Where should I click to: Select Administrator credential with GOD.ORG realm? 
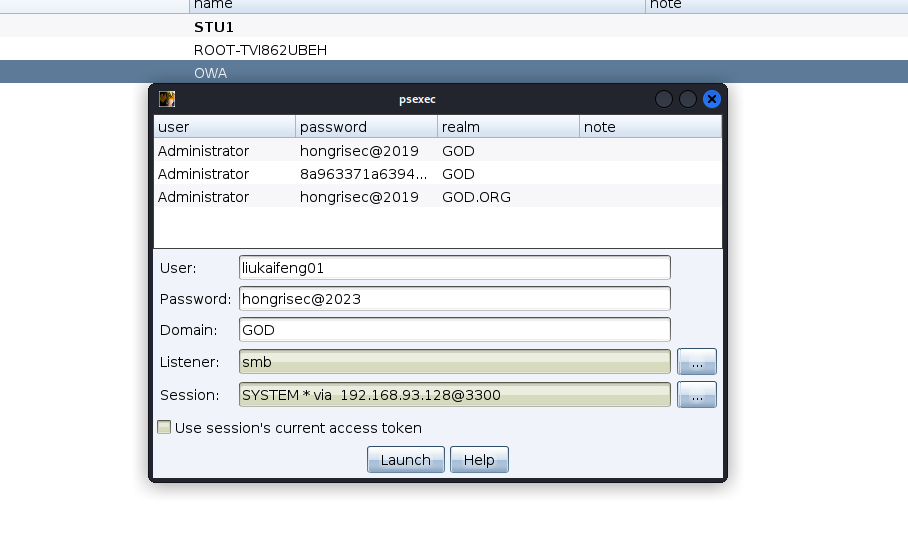coord(436,197)
